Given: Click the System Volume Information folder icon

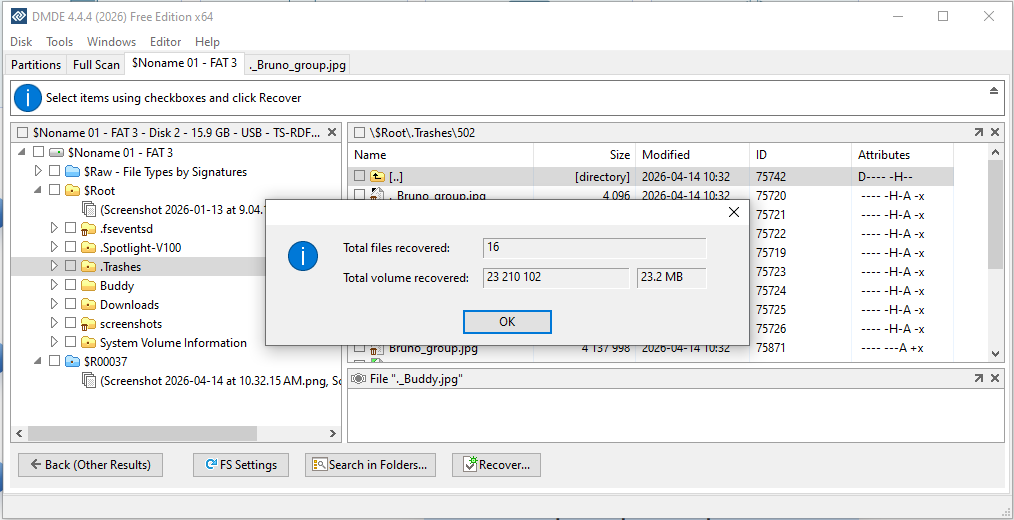Looking at the screenshot, I should click(89, 342).
